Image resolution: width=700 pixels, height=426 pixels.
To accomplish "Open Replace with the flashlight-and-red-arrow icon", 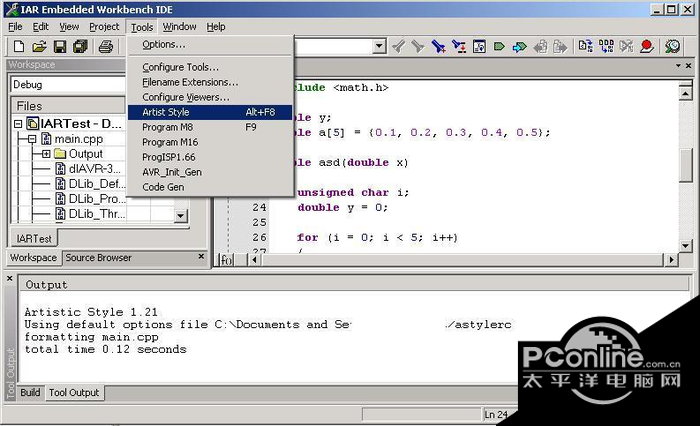I will 459,46.
